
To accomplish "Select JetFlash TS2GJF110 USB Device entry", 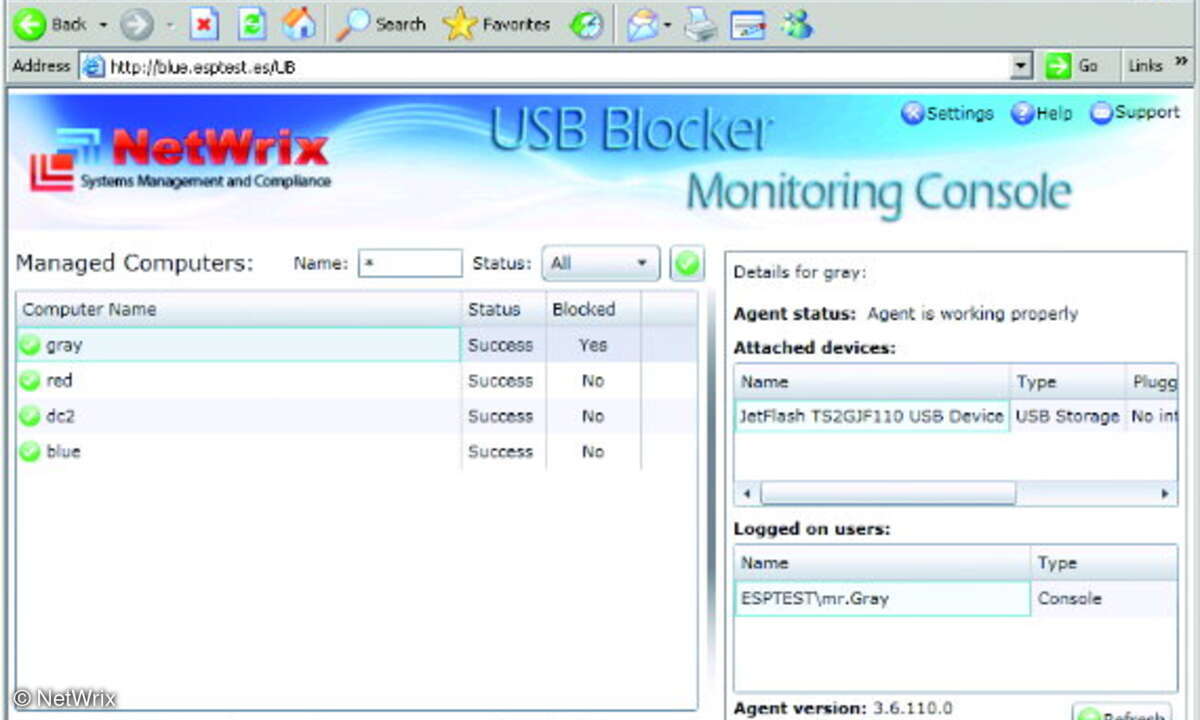I will (x=871, y=416).
